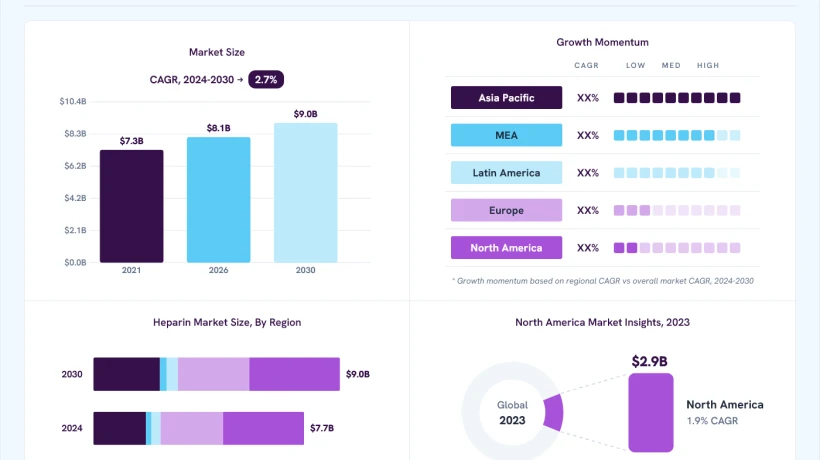Viewport: 820px width, 460px height.
Task: Click the $7.3B bar value label
Action: 131,141
